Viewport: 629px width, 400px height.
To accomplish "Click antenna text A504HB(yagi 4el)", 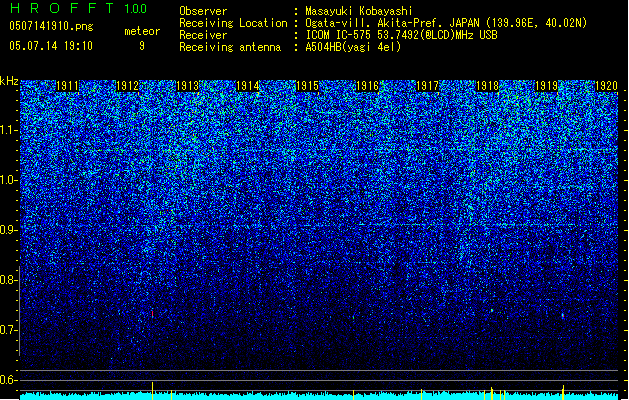I will pyautogui.click(x=353, y=47).
